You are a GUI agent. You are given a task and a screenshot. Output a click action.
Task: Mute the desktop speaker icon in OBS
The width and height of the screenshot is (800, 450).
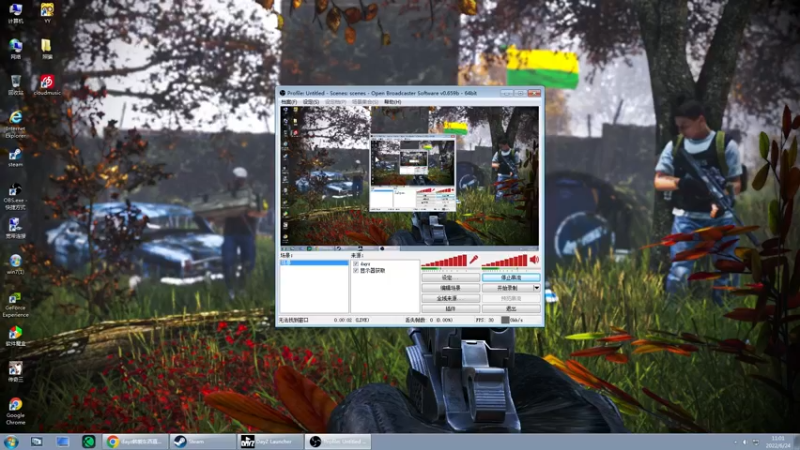pyautogui.click(x=534, y=260)
